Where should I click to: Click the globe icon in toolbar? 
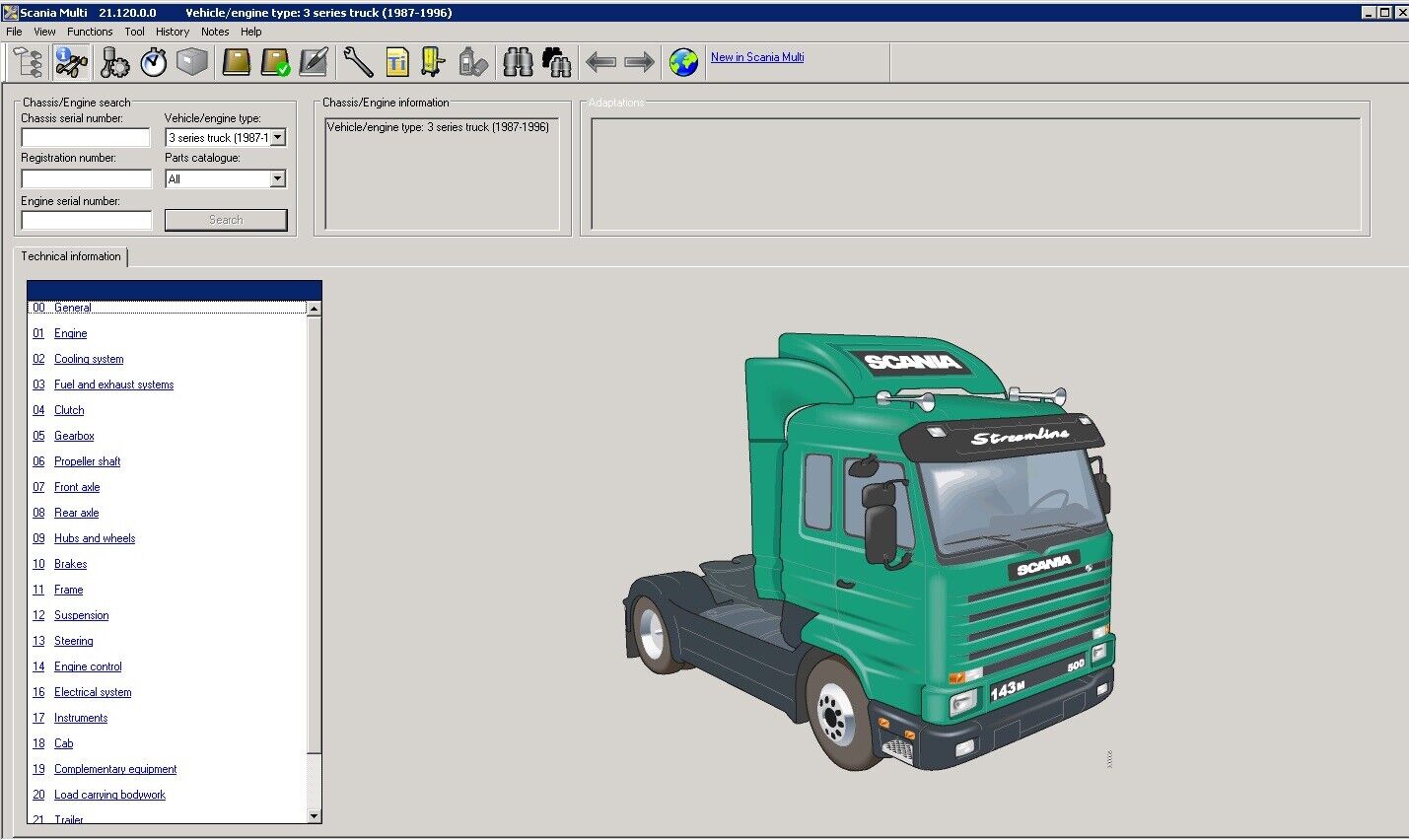click(x=683, y=63)
